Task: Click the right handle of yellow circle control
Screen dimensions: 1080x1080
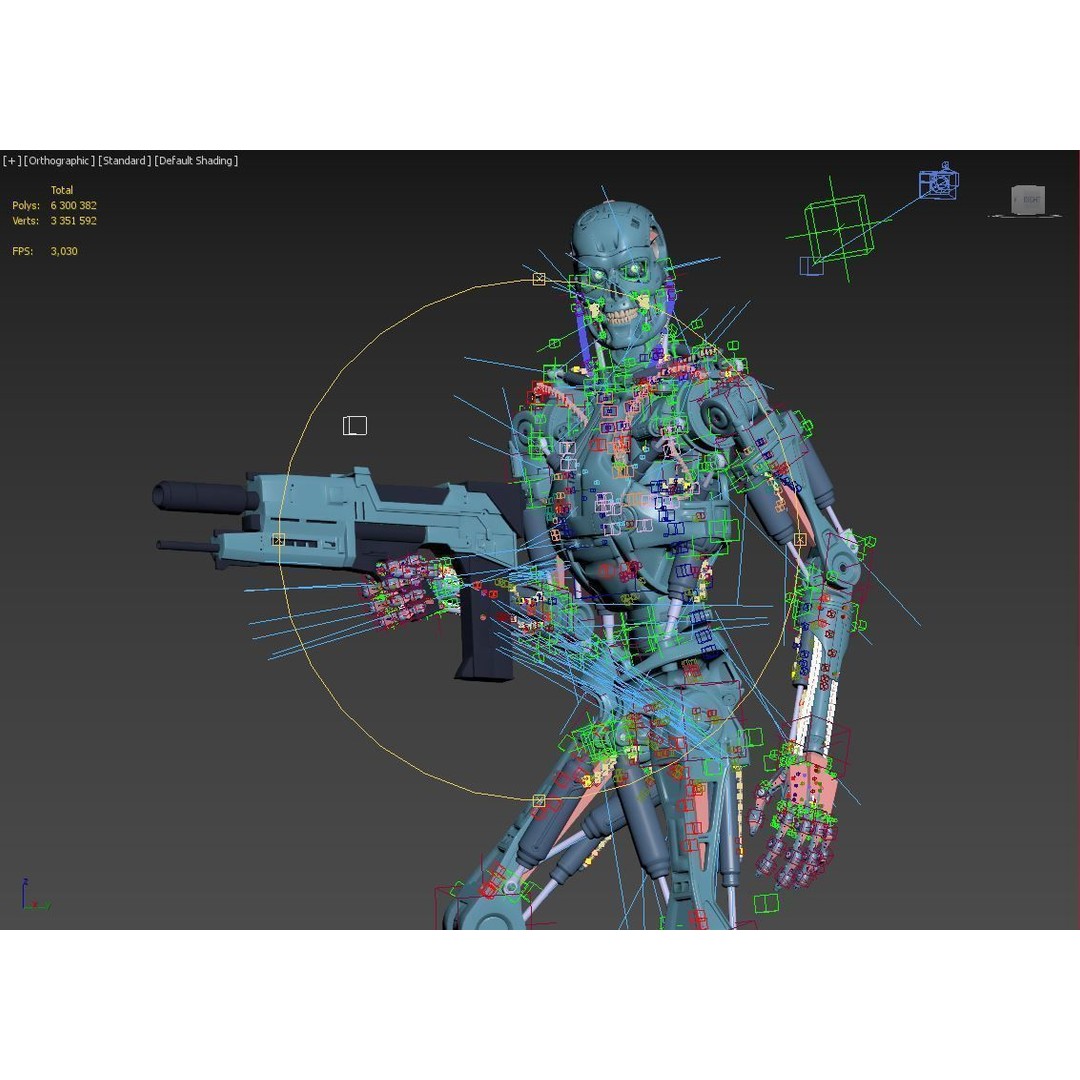Action: pyautogui.click(x=800, y=540)
